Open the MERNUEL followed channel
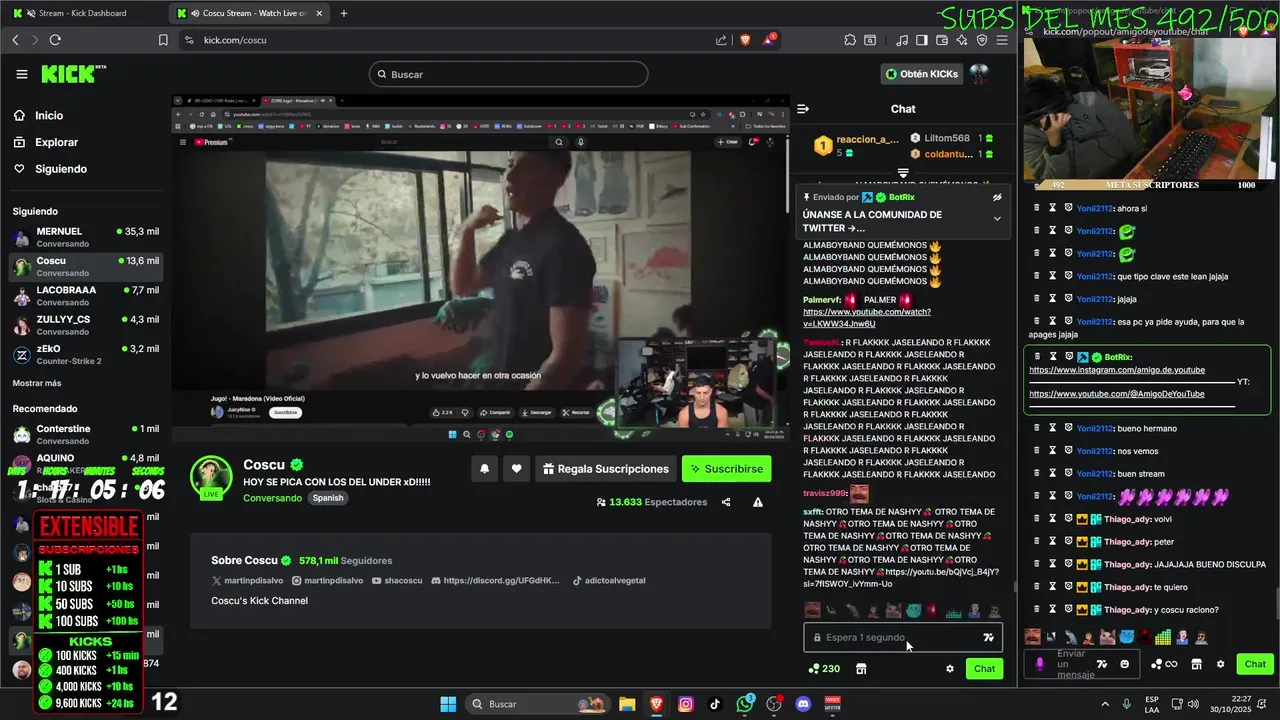The width and height of the screenshot is (1280, 720). 85,237
